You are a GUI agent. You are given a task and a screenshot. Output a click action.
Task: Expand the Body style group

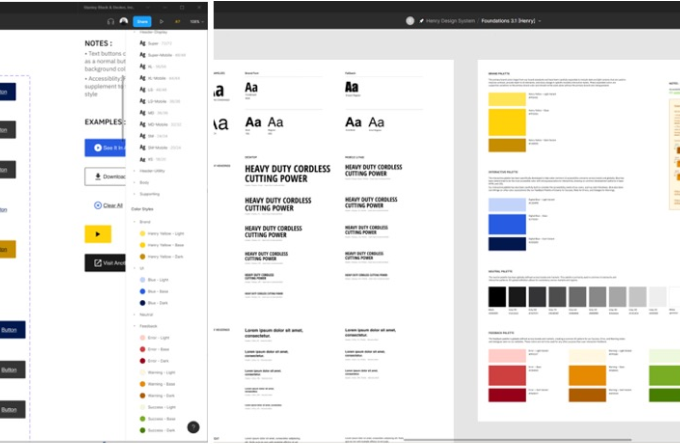[x=144, y=183]
